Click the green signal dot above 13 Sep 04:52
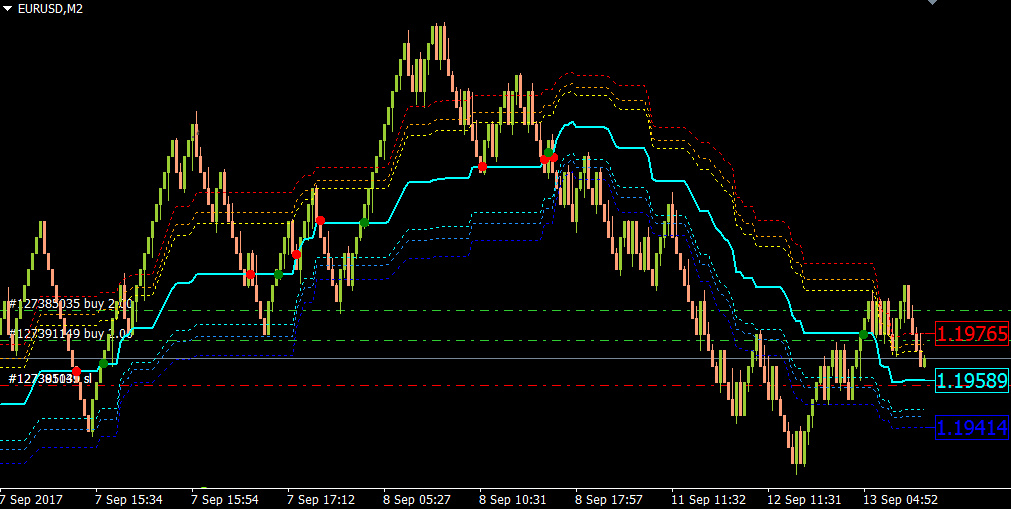Viewport: 1011px width, 509px height. pyautogui.click(x=863, y=334)
